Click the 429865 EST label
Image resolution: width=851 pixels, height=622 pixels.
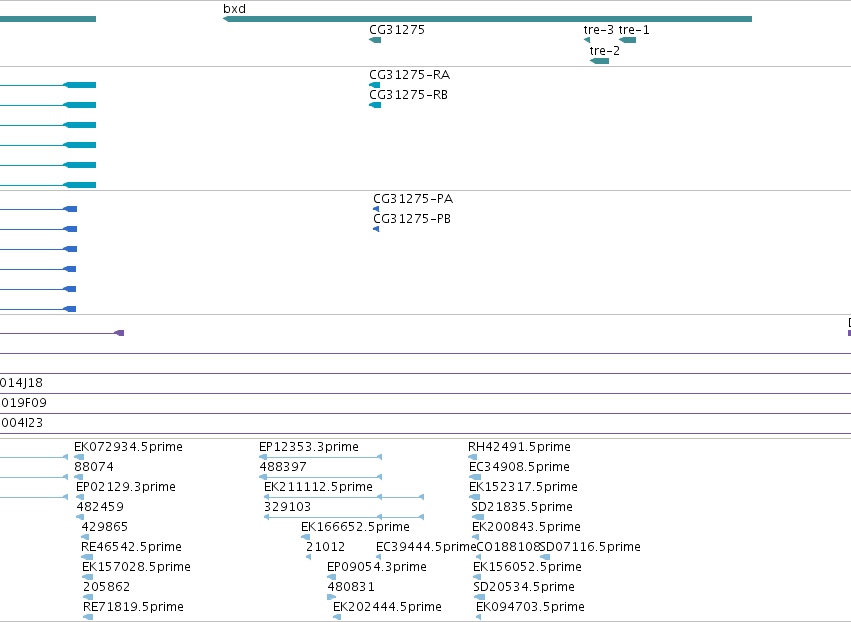pyautogui.click(x=105, y=527)
